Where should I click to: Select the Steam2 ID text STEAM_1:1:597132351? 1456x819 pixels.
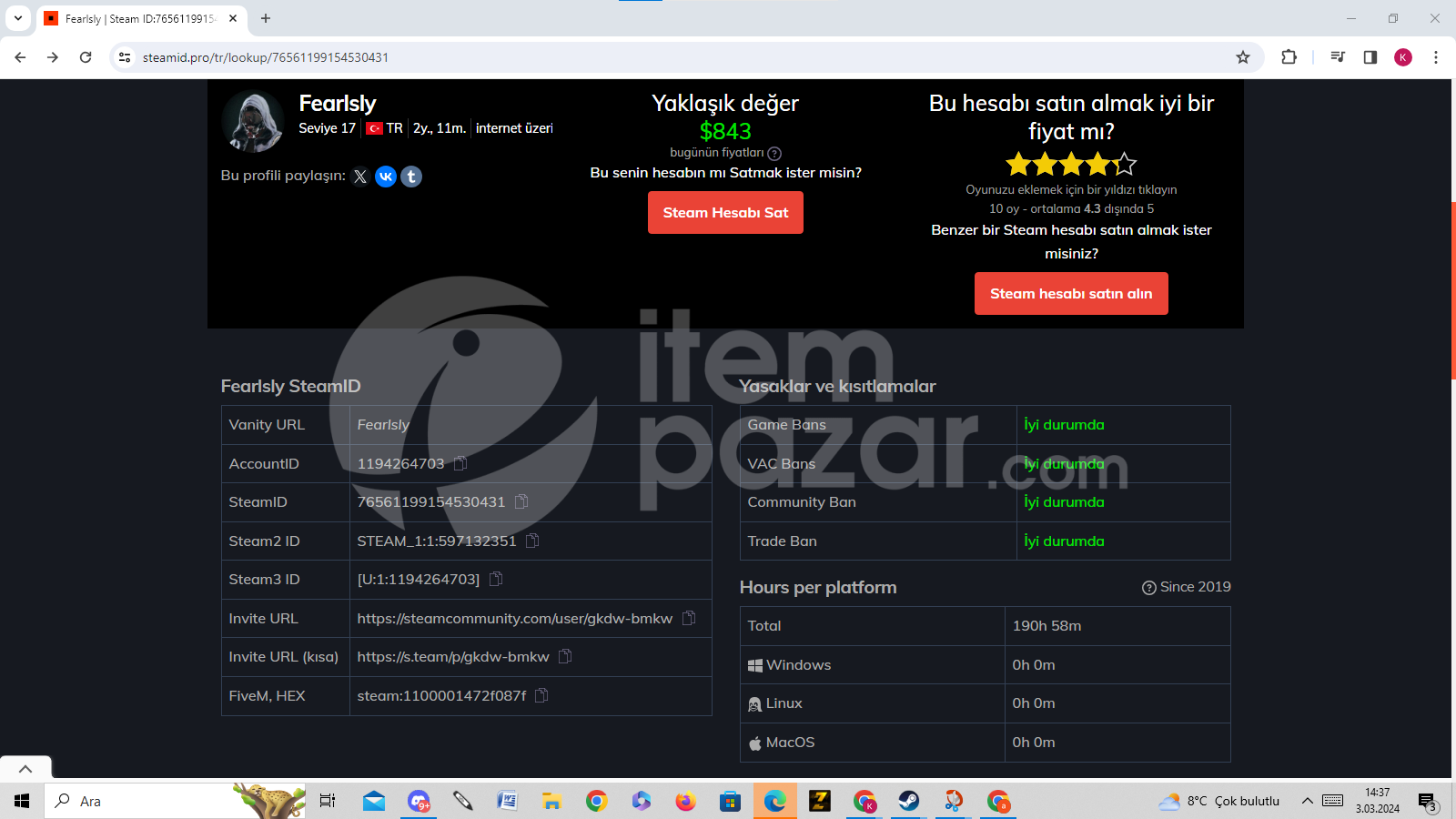click(x=437, y=541)
